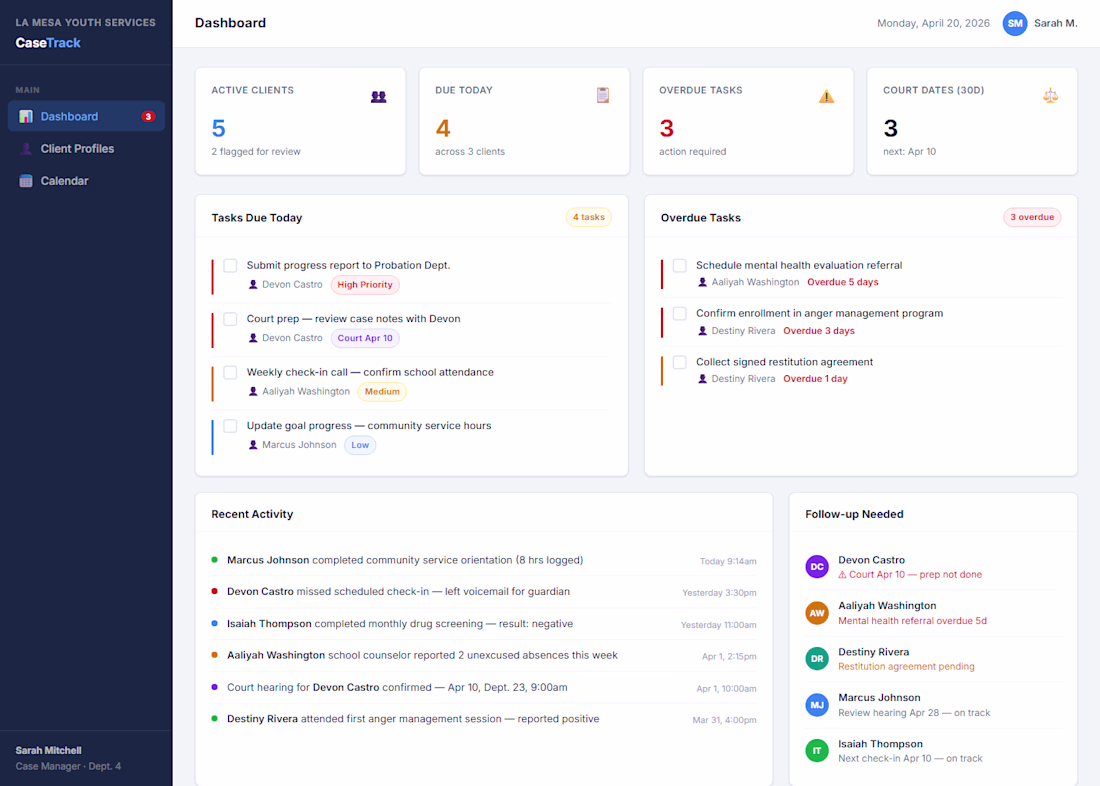
Task: Open the Overdue Tasks summary card
Action: pos(748,121)
